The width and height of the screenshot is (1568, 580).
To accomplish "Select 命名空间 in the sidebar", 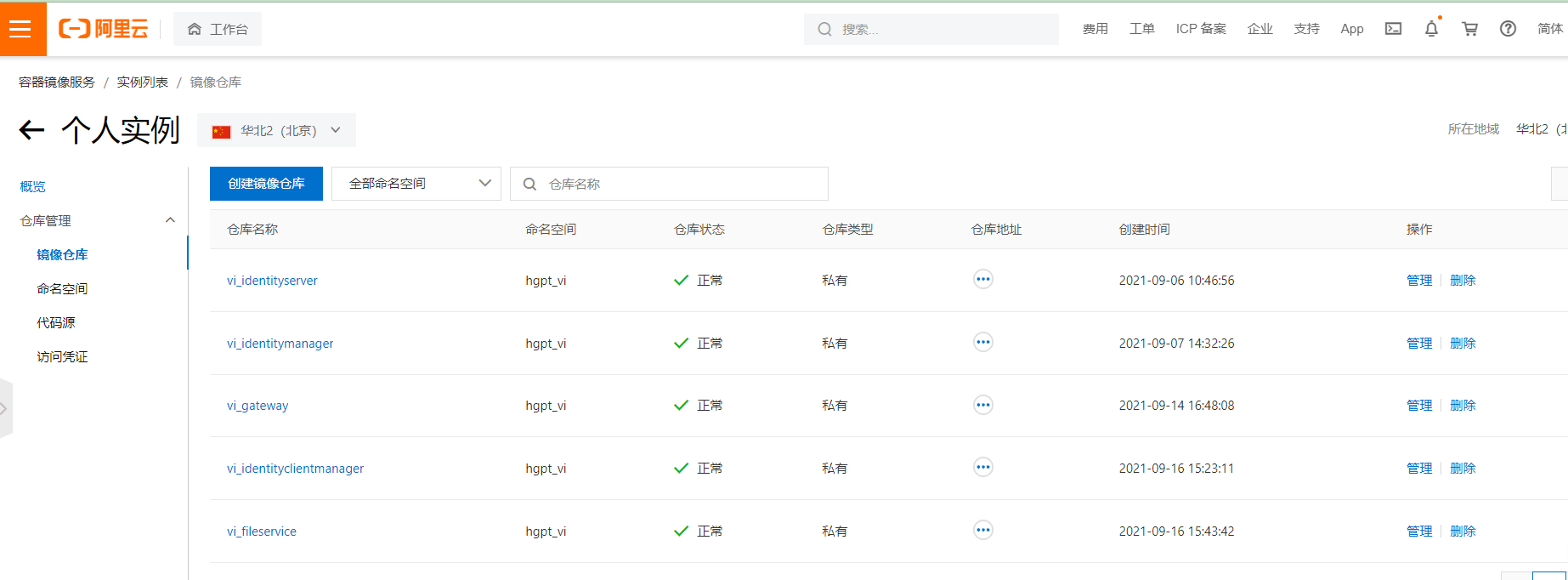I will pyautogui.click(x=62, y=288).
